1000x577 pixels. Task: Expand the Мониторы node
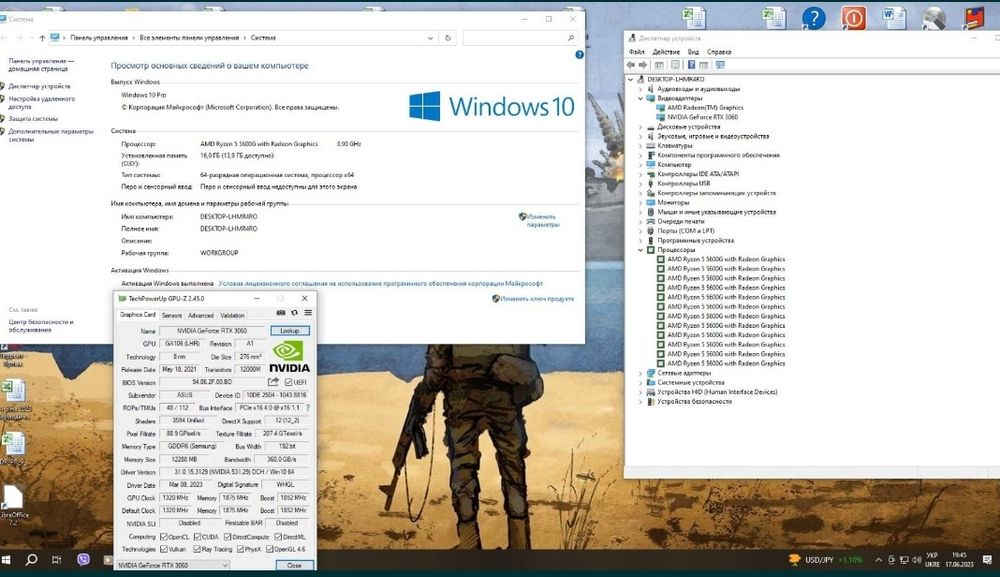(x=640, y=202)
